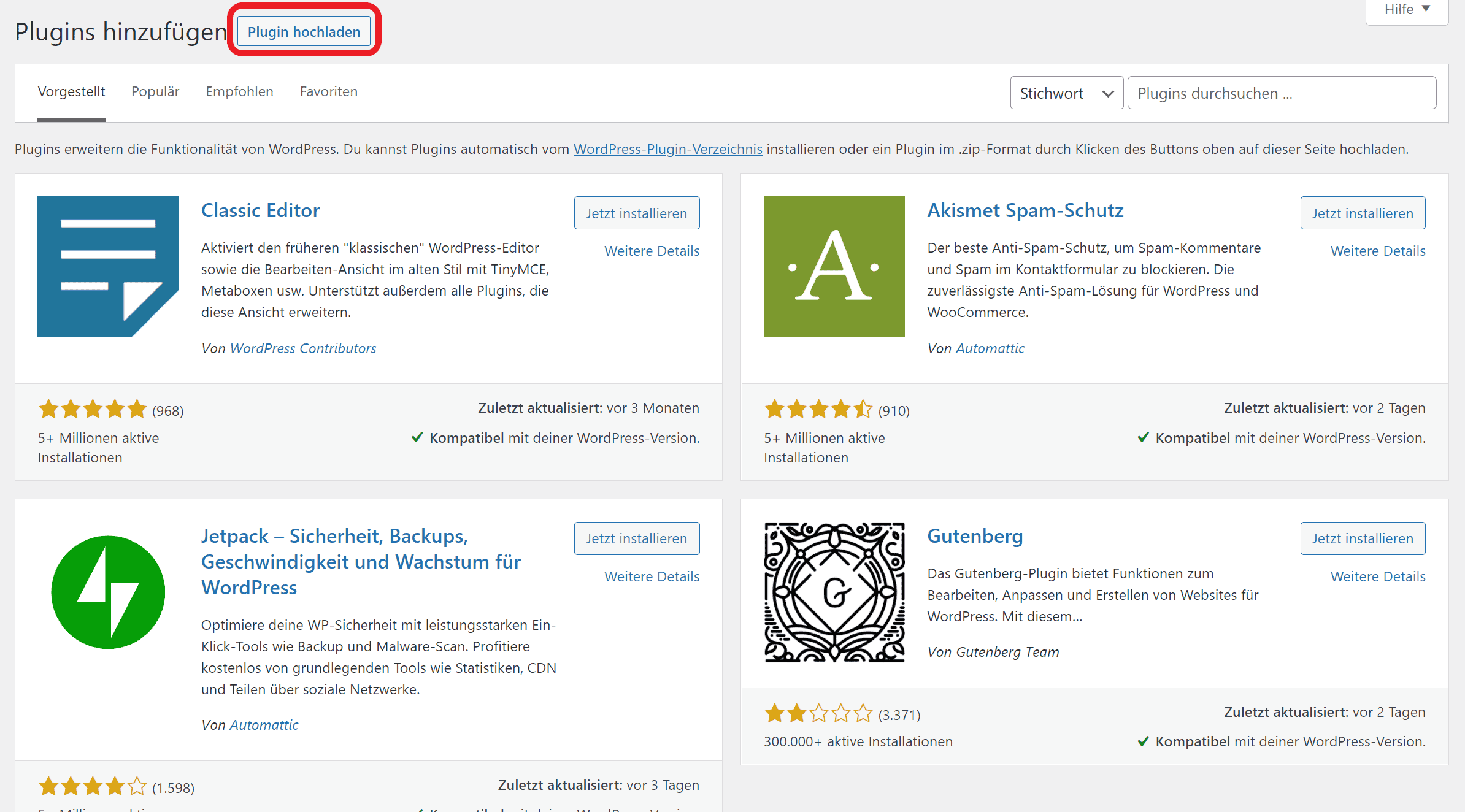1465x812 pixels.
Task: Click the Classic Editor plugin icon
Action: click(108, 267)
